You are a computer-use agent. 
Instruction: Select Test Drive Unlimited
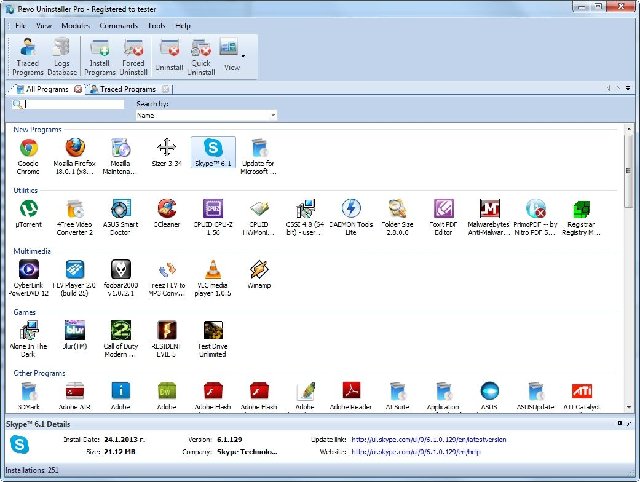[x=213, y=339]
